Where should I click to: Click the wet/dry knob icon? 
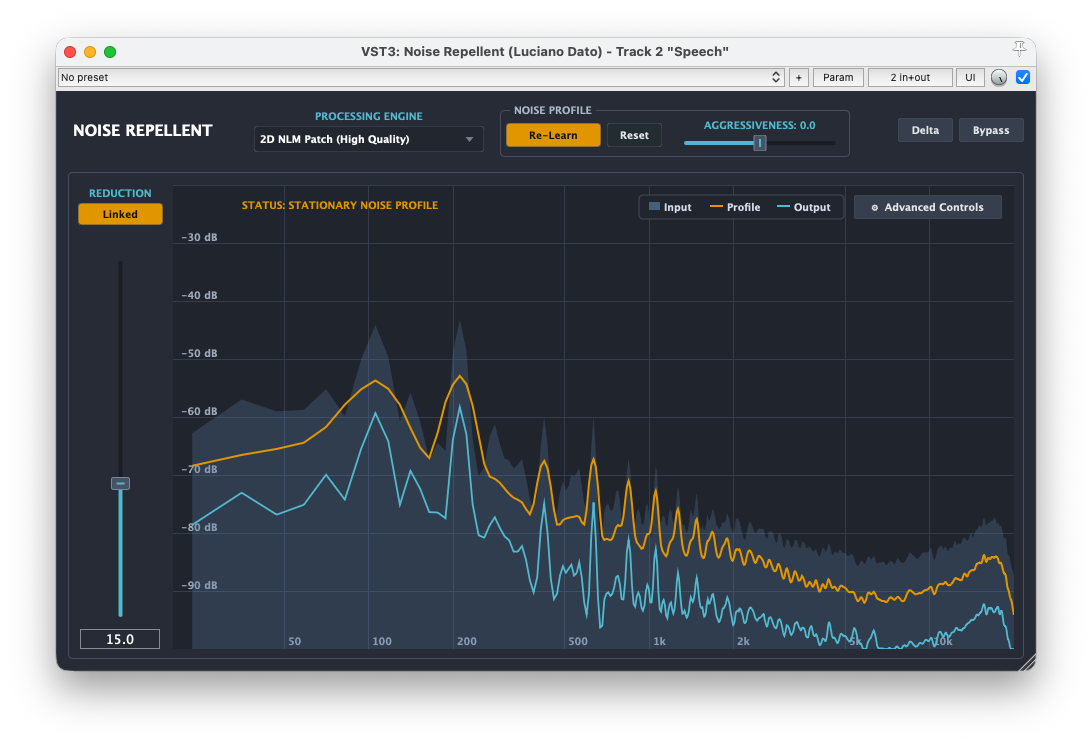pyautogui.click(x=999, y=78)
